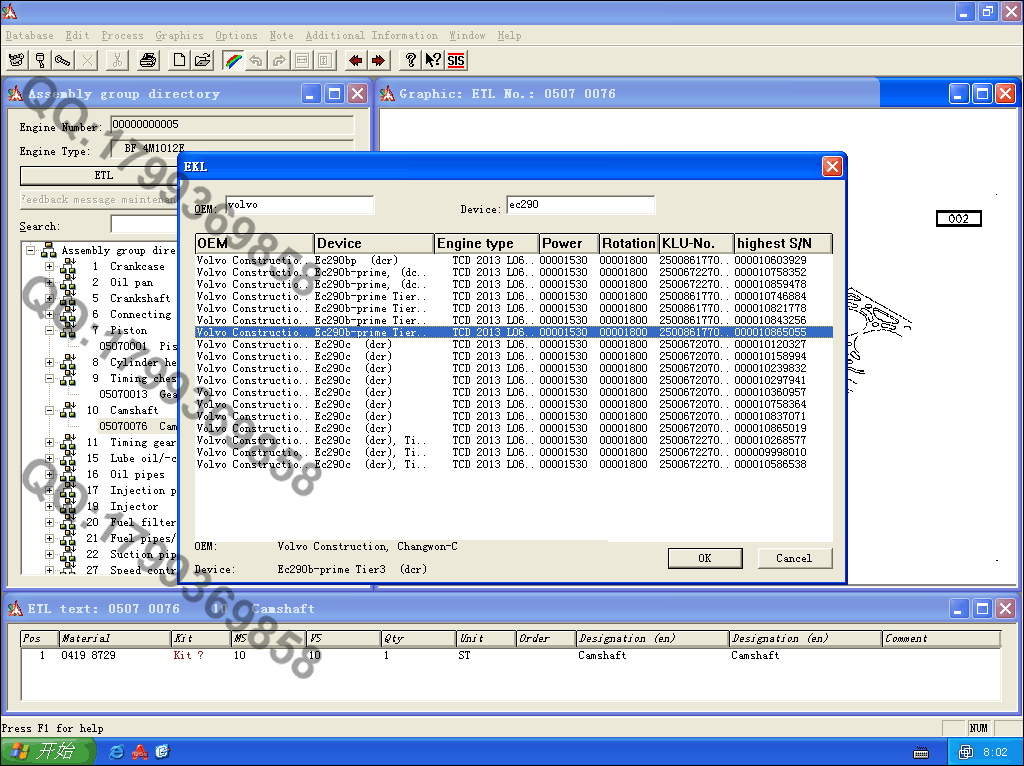Click the rainbow color toolbar icon

click(233, 60)
